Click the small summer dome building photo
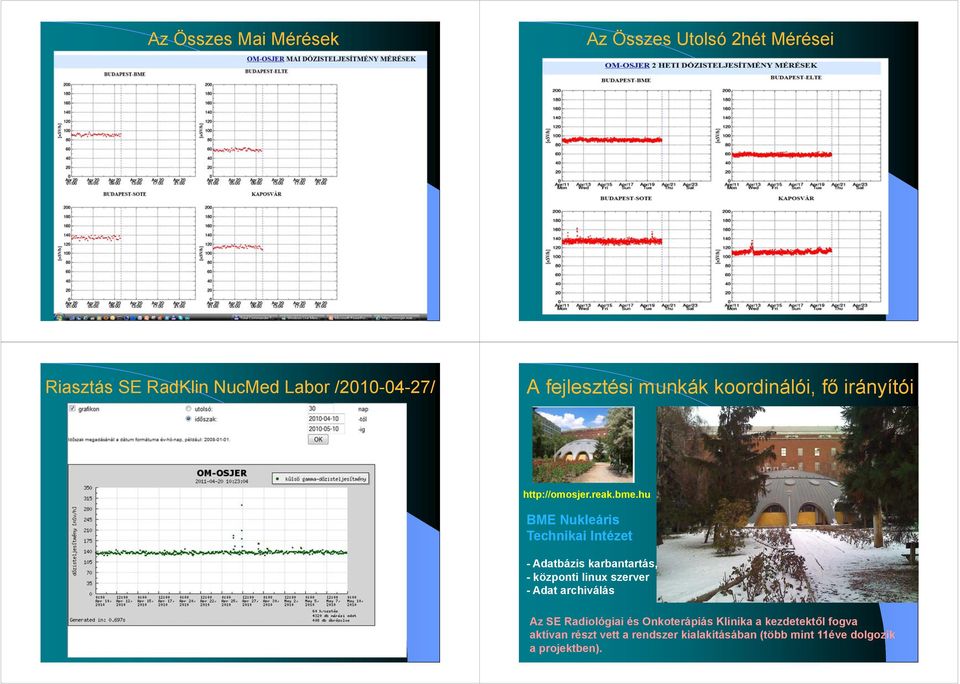Screen dimensions: 960x684 click(x=583, y=445)
